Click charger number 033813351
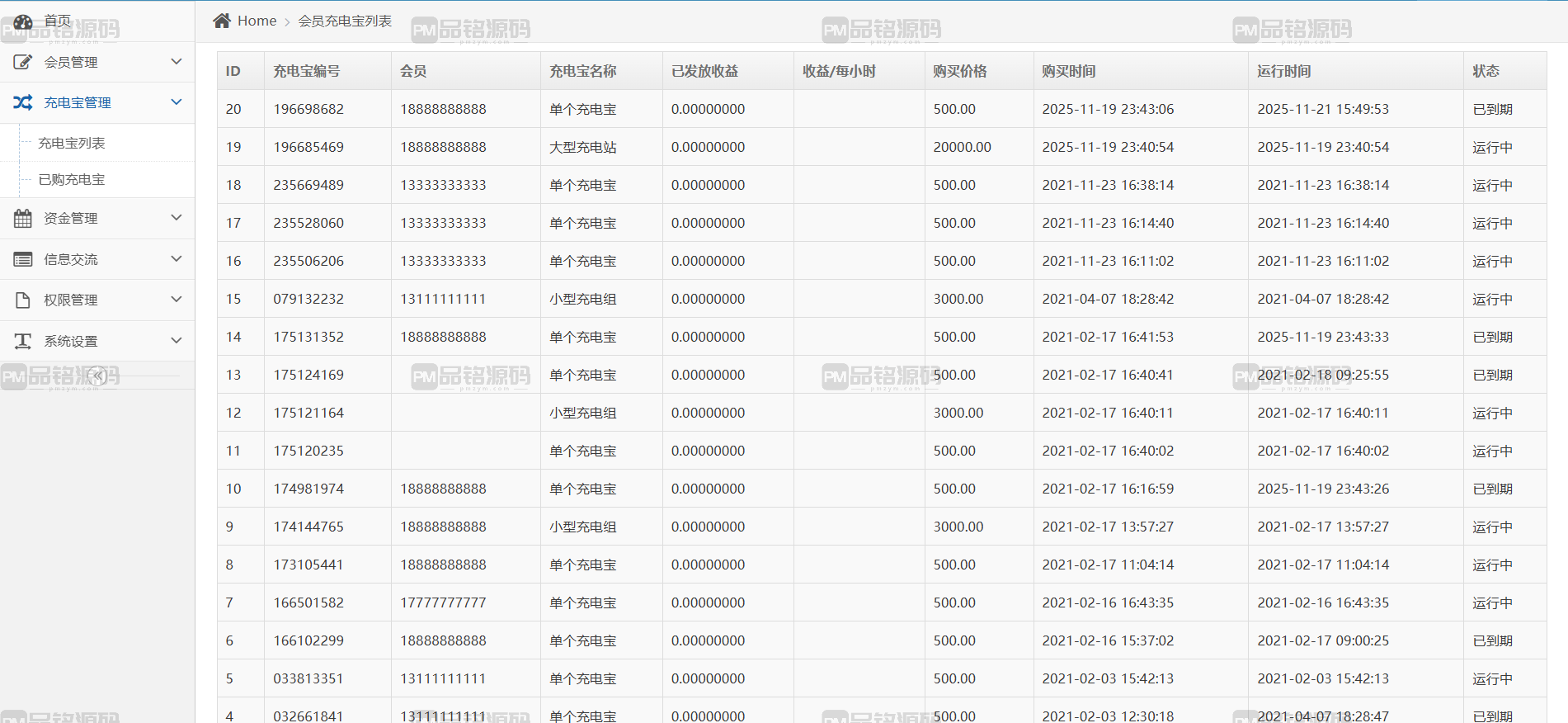This screenshot has width=1568, height=723. 308,678
